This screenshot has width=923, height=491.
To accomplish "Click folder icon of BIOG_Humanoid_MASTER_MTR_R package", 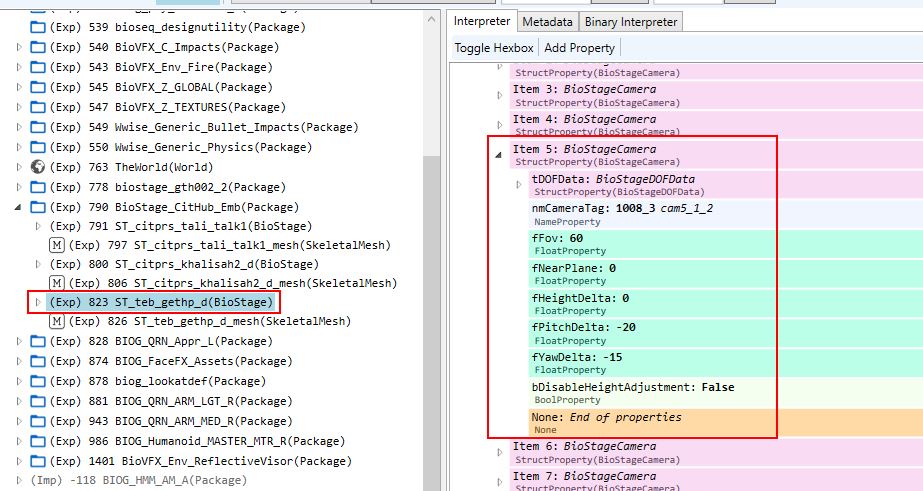I will (x=38, y=442).
